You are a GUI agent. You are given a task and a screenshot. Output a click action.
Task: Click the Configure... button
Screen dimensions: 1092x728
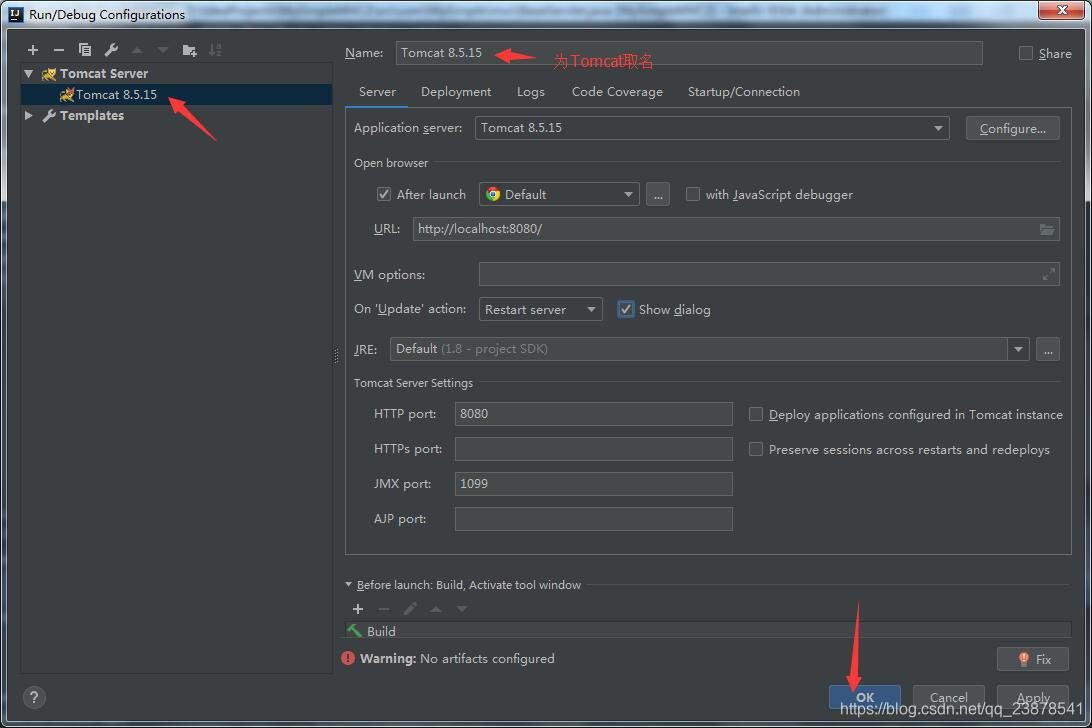pos(1013,128)
